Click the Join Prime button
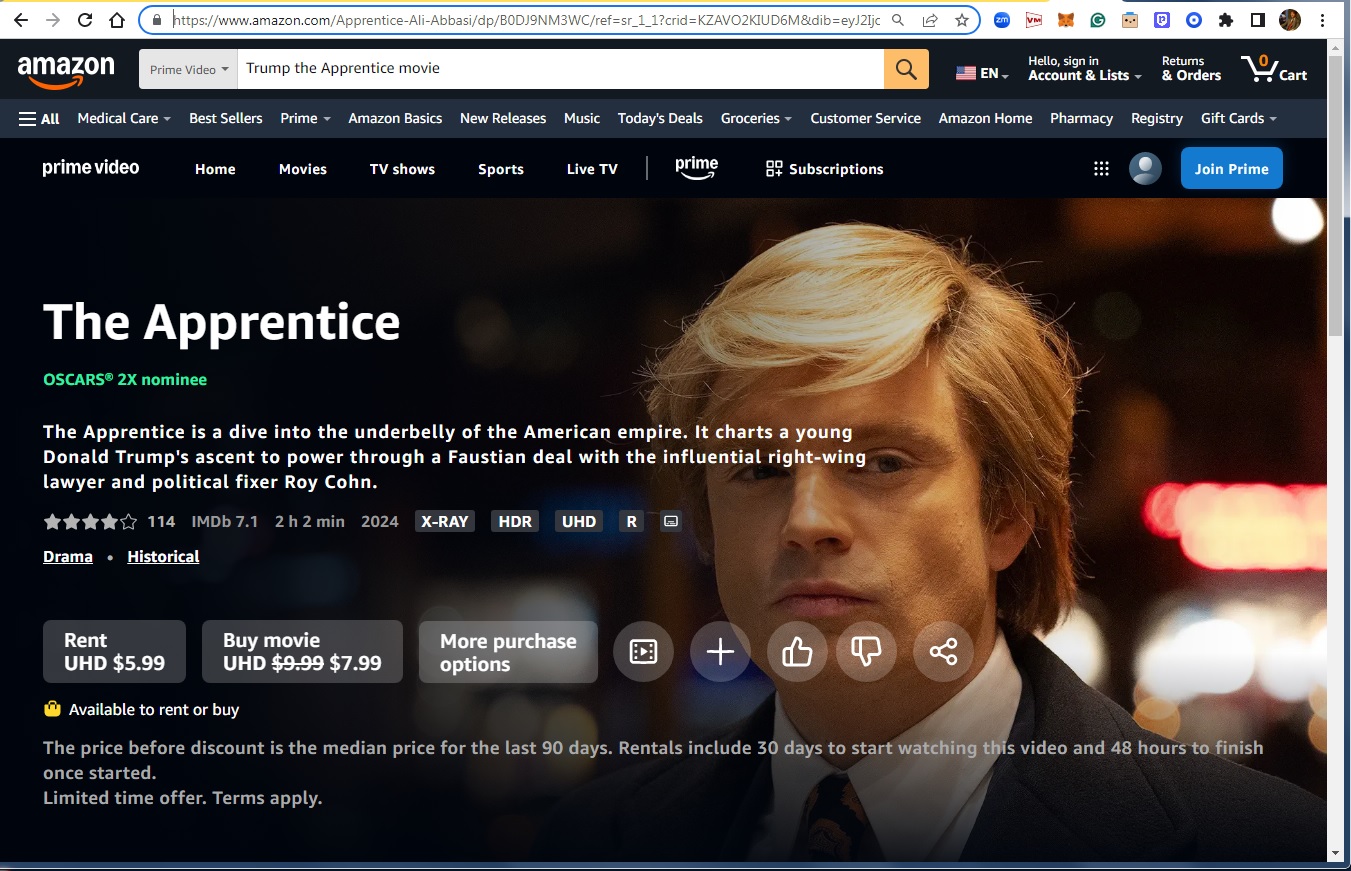Image resolution: width=1351 pixels, height=871 pixels. pos(1231,168)
